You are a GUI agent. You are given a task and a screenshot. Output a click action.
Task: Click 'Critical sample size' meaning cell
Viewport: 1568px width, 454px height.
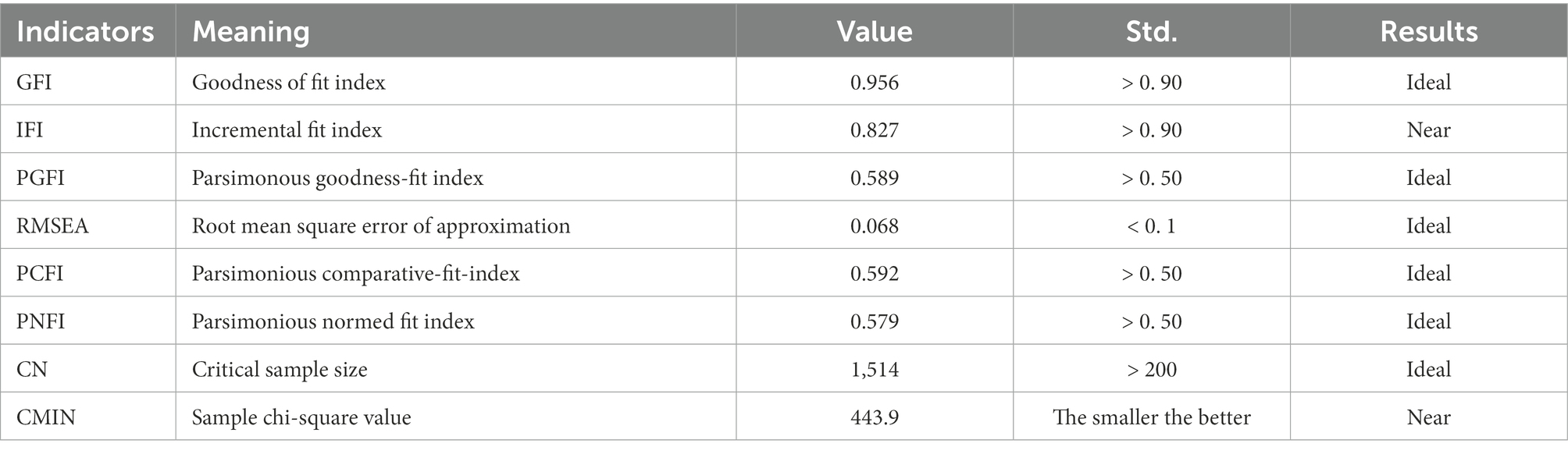280,370
